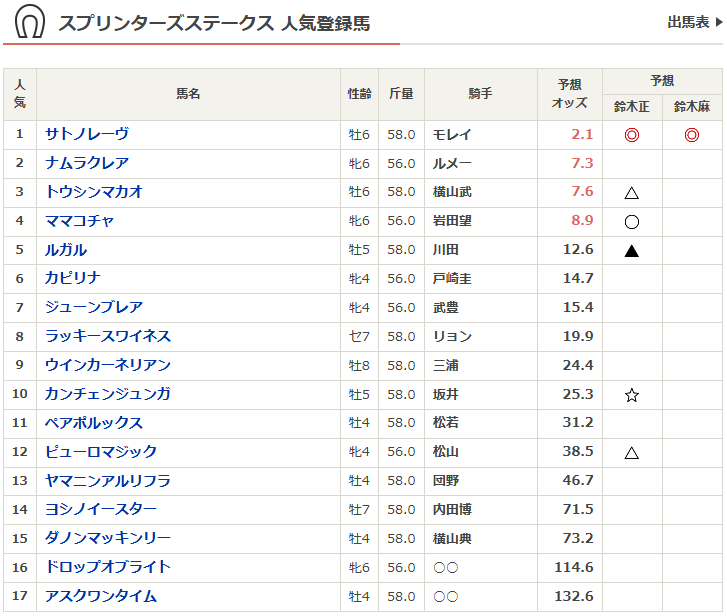Viewport: 727px width, 616px height.
Task: Select horse ラッキースワイネス
Action: (108, 336)
